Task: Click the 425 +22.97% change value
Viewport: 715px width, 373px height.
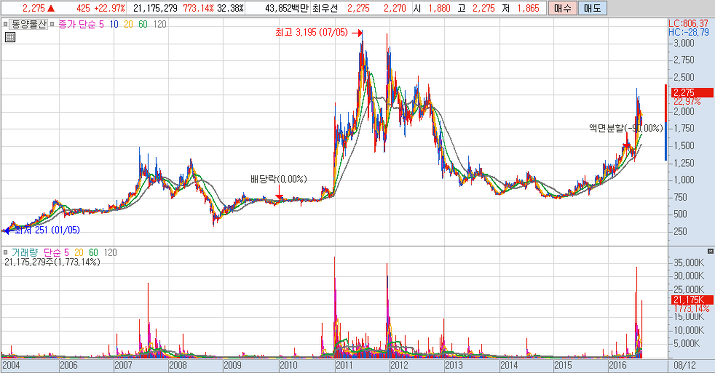Action: (100, 8)
